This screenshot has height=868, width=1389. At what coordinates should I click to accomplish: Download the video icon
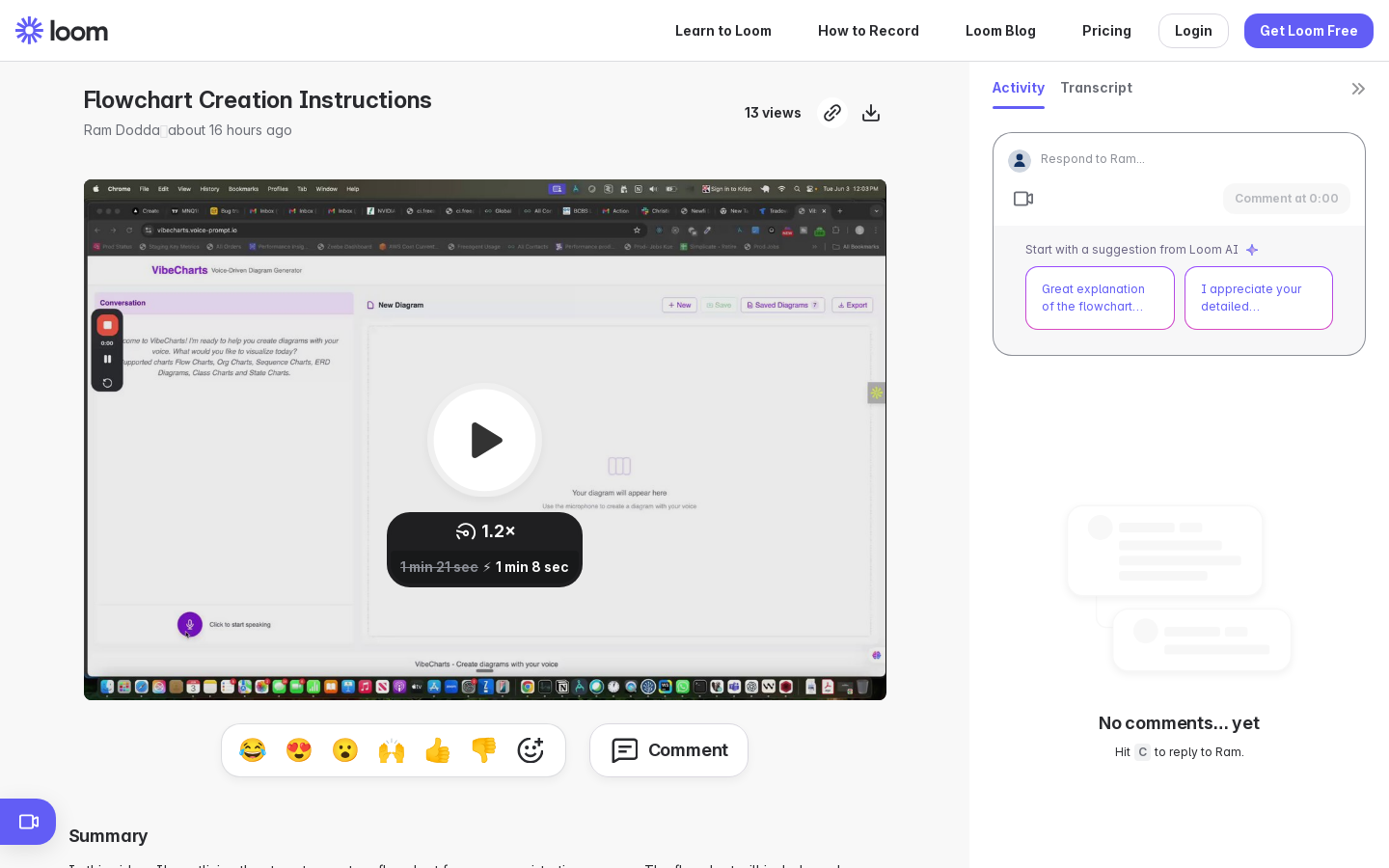coord(871,113)
